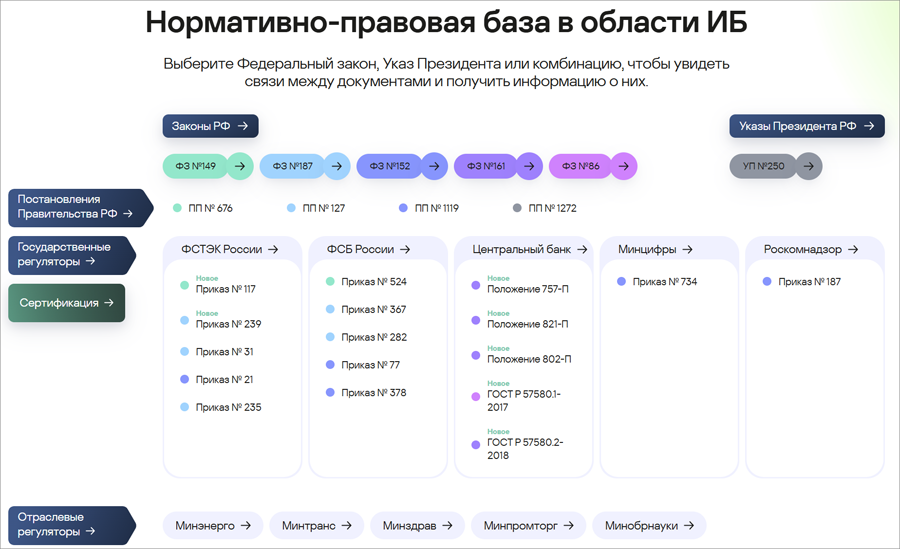Click the arrow circle next to ФЗ №86
900x549 pixels.
pos(623,166)
